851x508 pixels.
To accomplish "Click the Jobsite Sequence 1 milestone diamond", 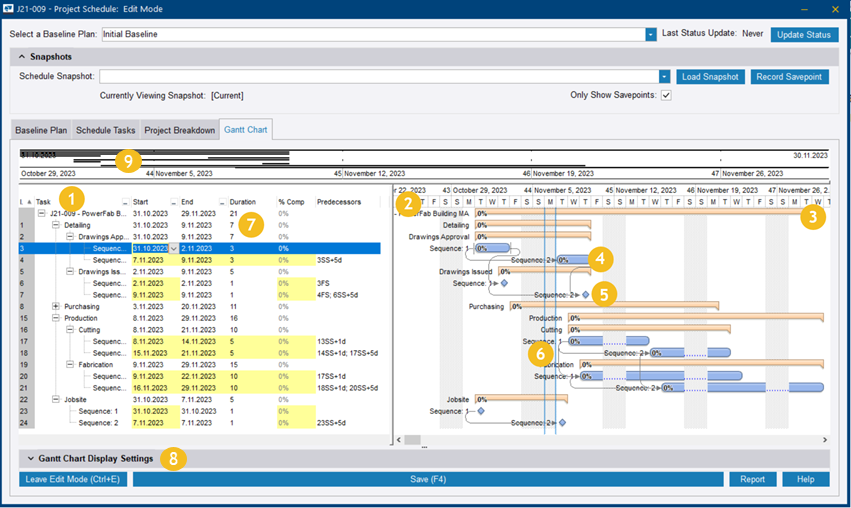I will (x=481, y=411).
